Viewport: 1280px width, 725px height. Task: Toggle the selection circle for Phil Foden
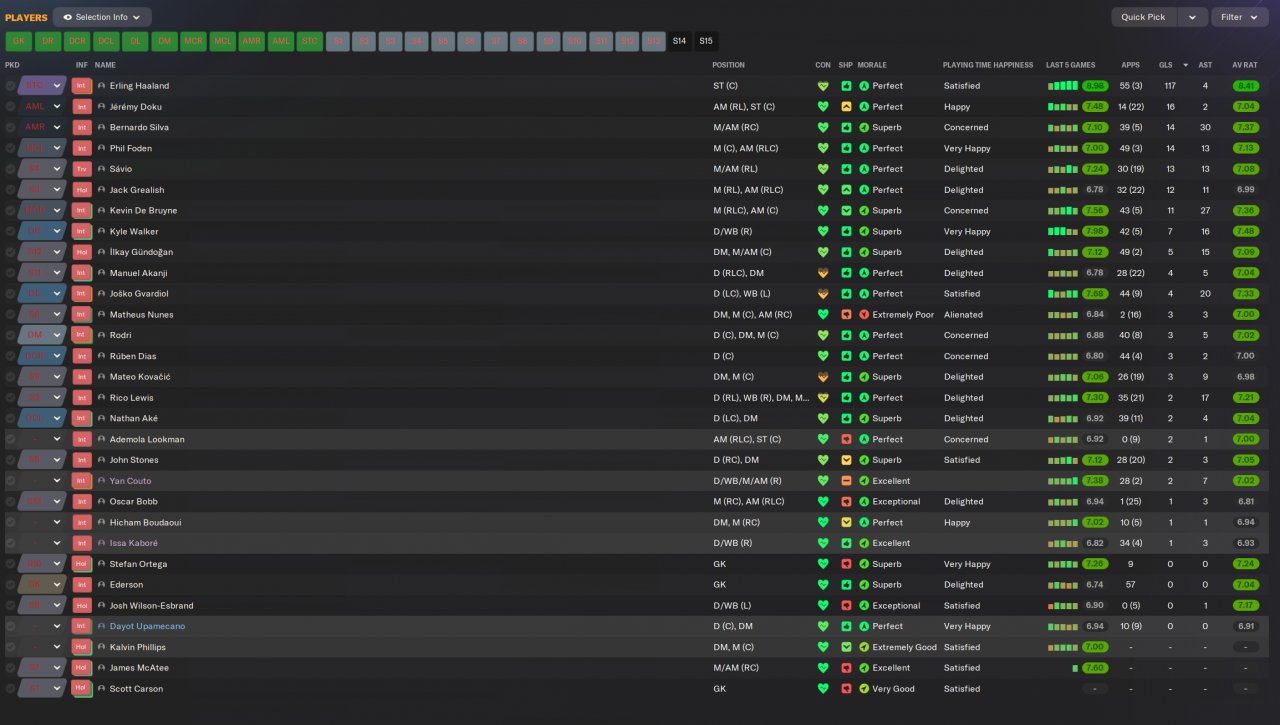coord(10,148)
